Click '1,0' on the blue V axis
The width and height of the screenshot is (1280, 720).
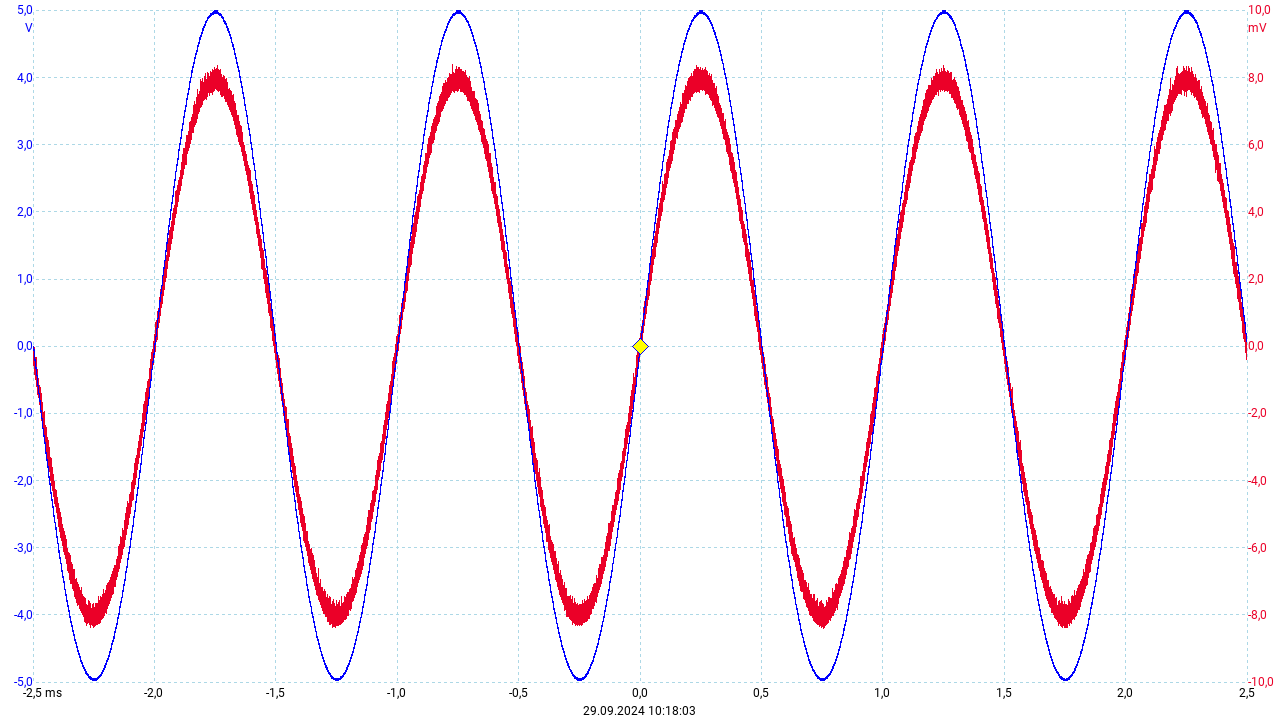point(25,279)
